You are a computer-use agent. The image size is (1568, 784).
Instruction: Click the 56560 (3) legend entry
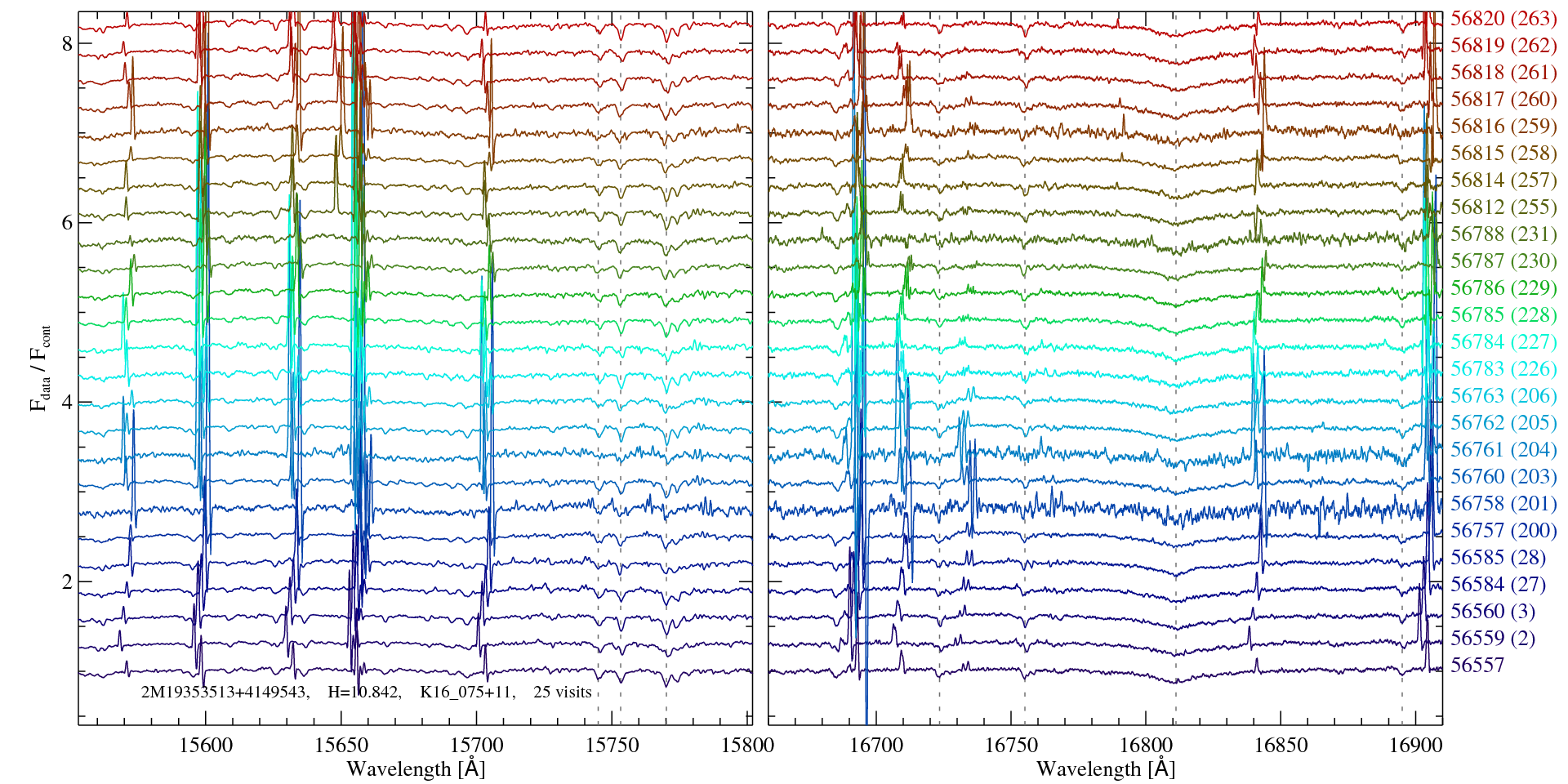point(1492,612)
